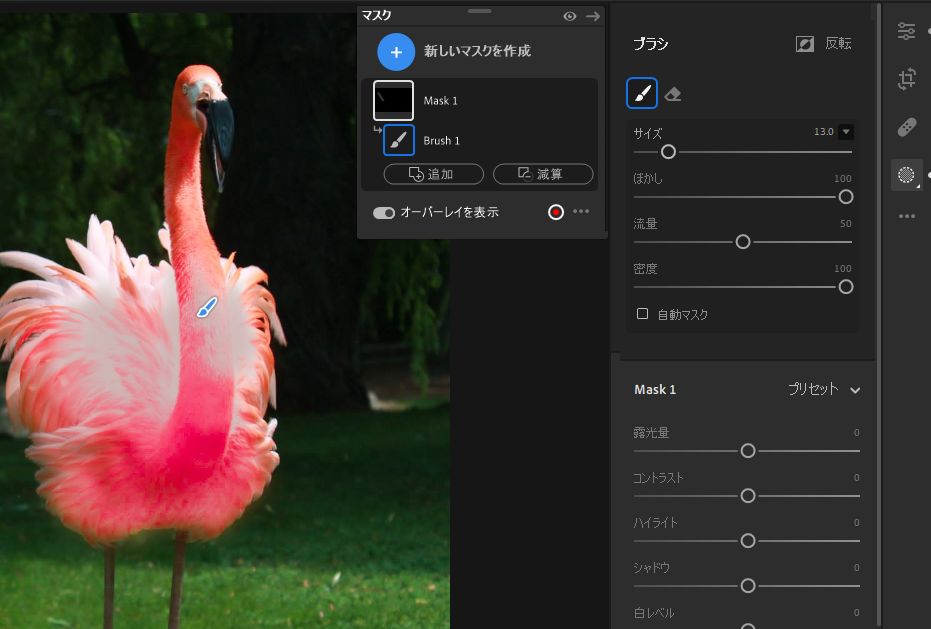931x629 pixels.
Task: Expand the プリセット dropdown chevron
Action: point(855,390)
